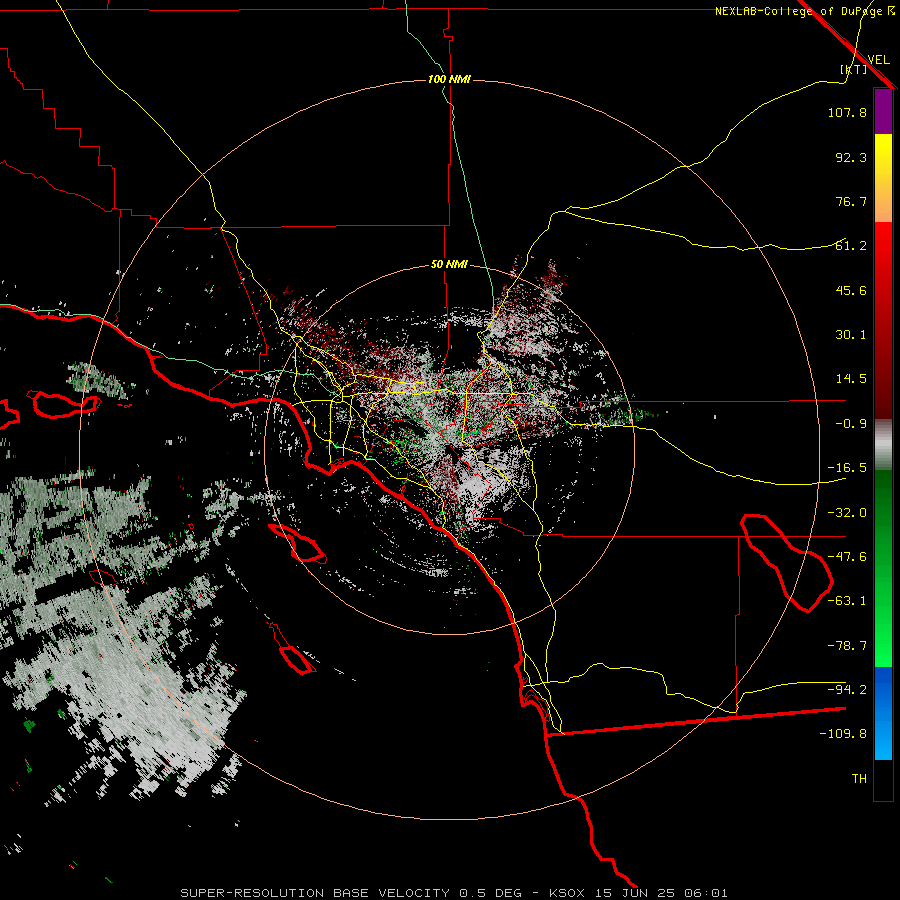Select the 76.7 scale value

(x=851, y=201)
